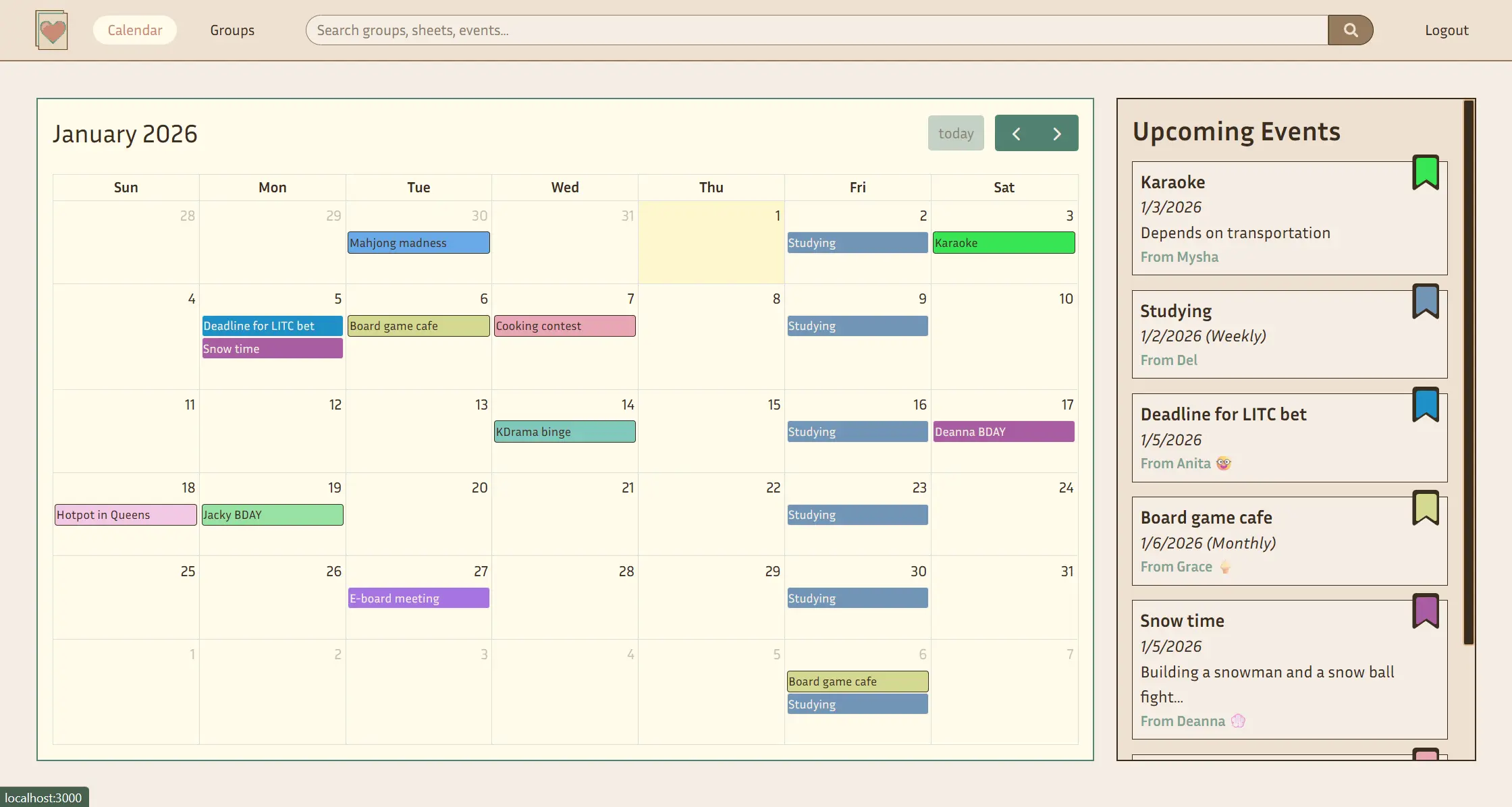The height and width of the screenshot is (807, 1512).
Task: Switch to the Calendar tab
Action: pyautogui.click(x=134, y=30)
